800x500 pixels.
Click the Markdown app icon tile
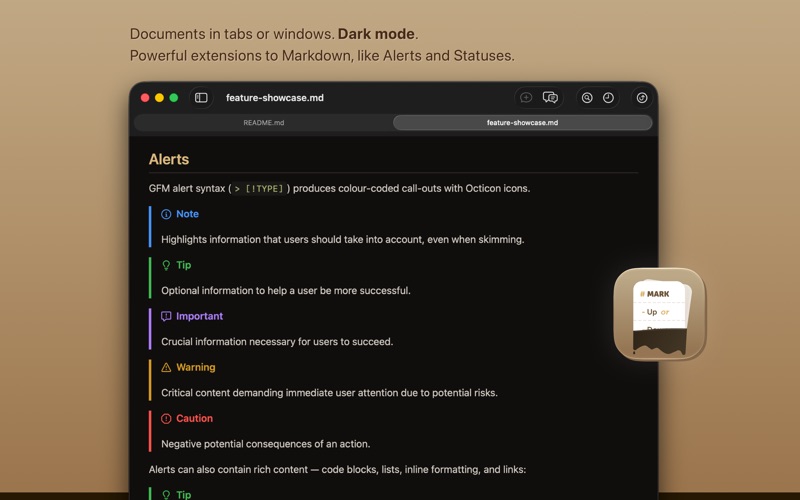click(660, 314)
